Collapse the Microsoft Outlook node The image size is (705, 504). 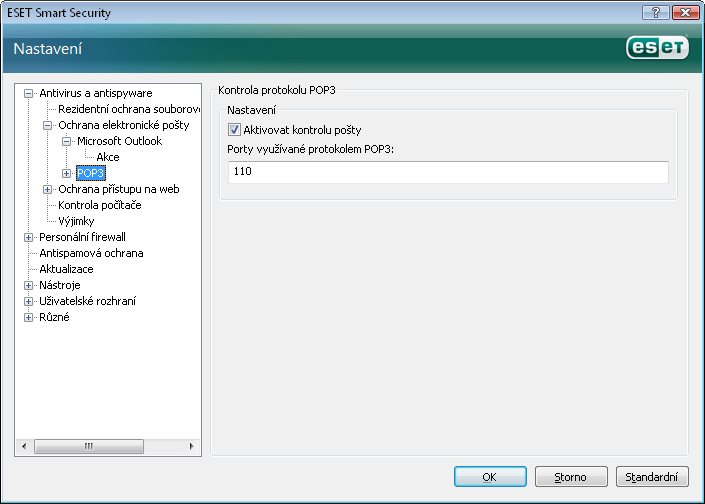[66, 142]
